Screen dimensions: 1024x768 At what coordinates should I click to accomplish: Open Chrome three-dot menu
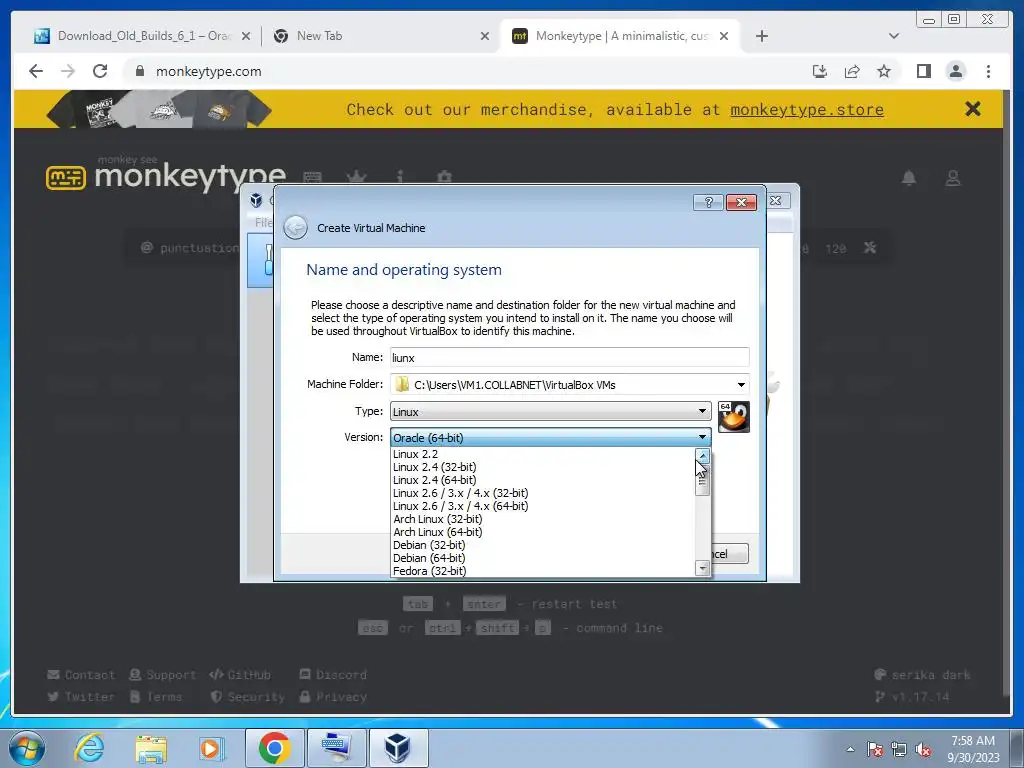coord(988,71)
